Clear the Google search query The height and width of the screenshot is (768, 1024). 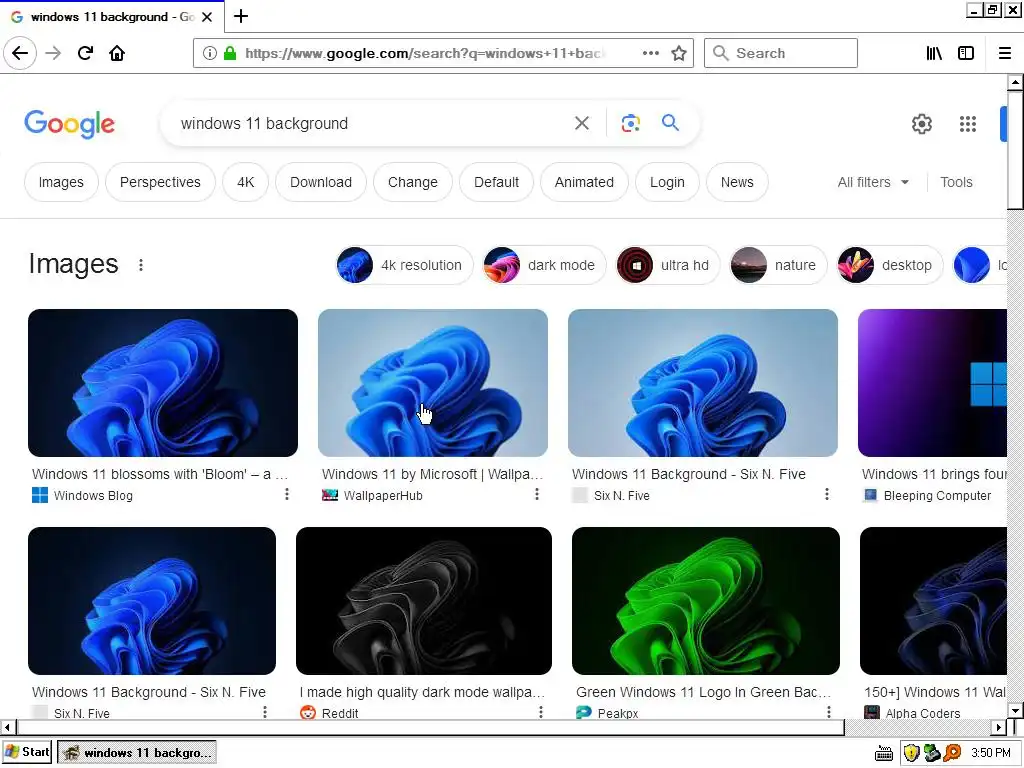point(582,123)
